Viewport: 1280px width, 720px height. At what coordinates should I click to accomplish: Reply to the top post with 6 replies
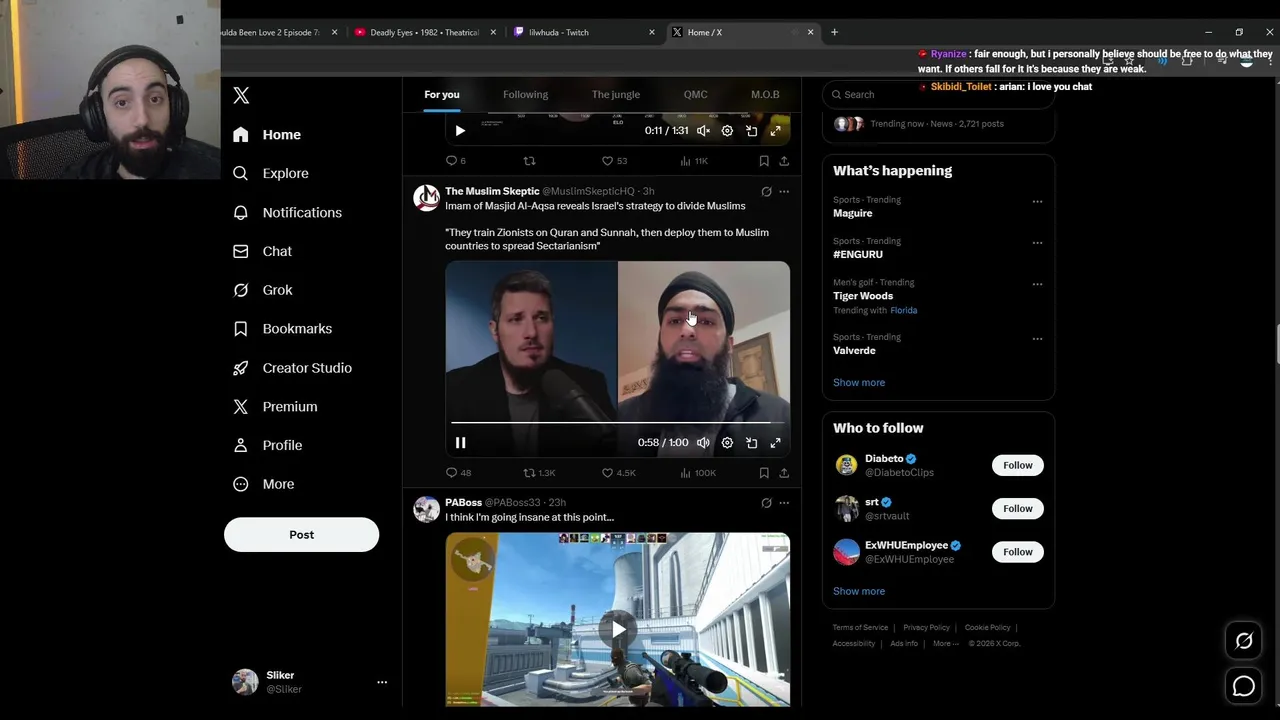click(455, 160)
